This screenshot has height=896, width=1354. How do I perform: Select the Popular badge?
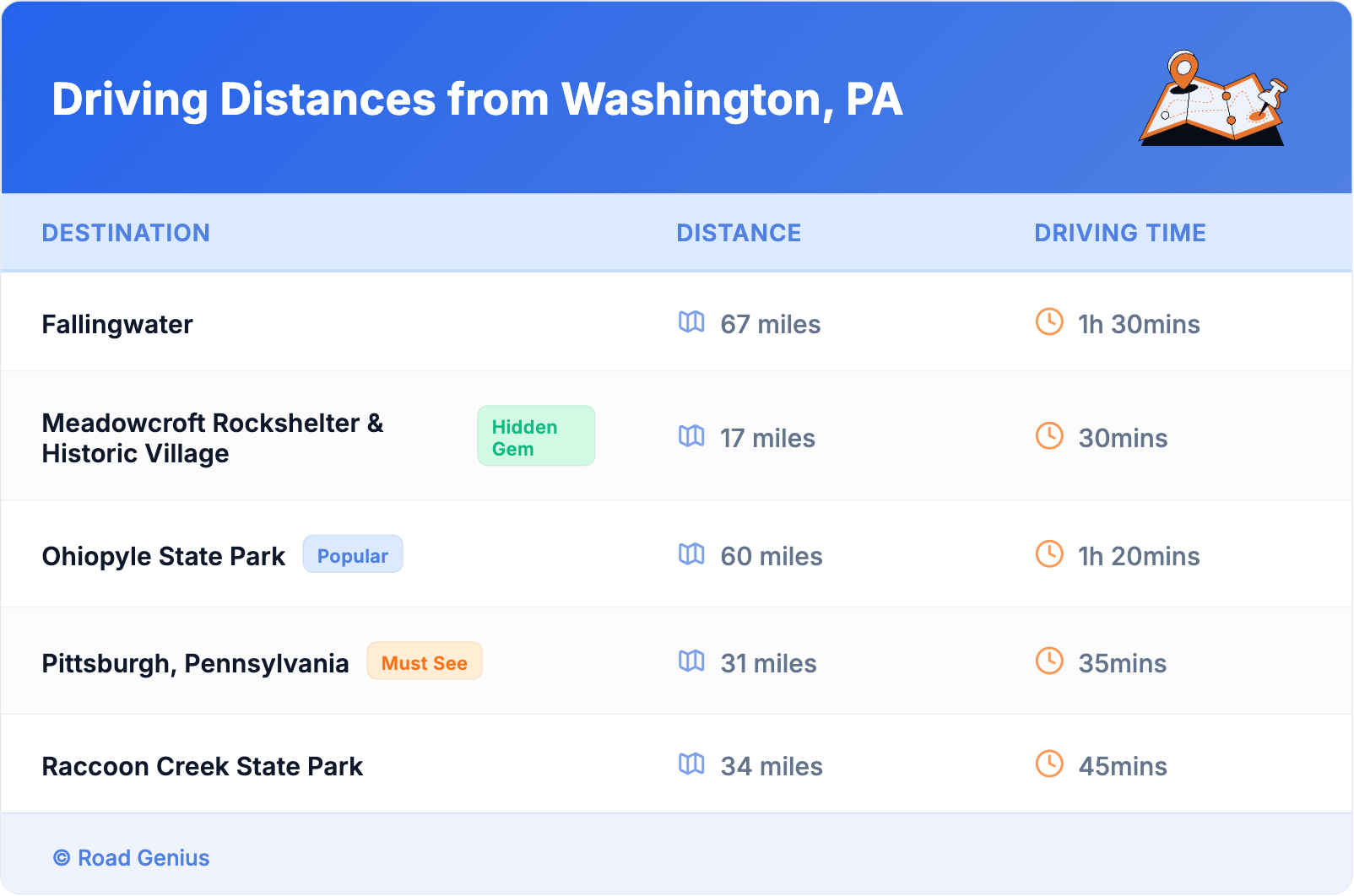pos(353,555)
